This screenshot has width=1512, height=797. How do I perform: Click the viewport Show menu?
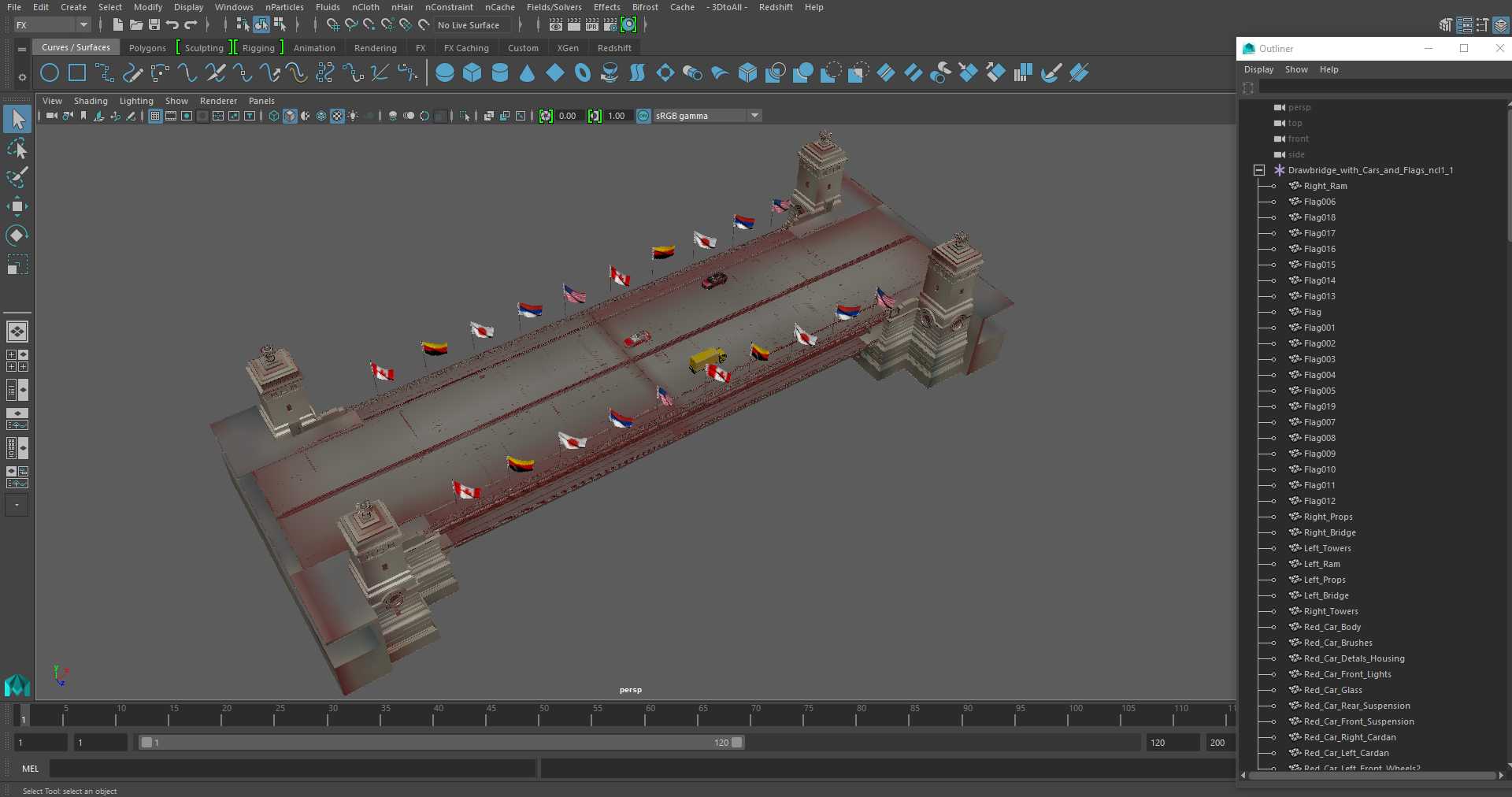click(x=176, y=101)
